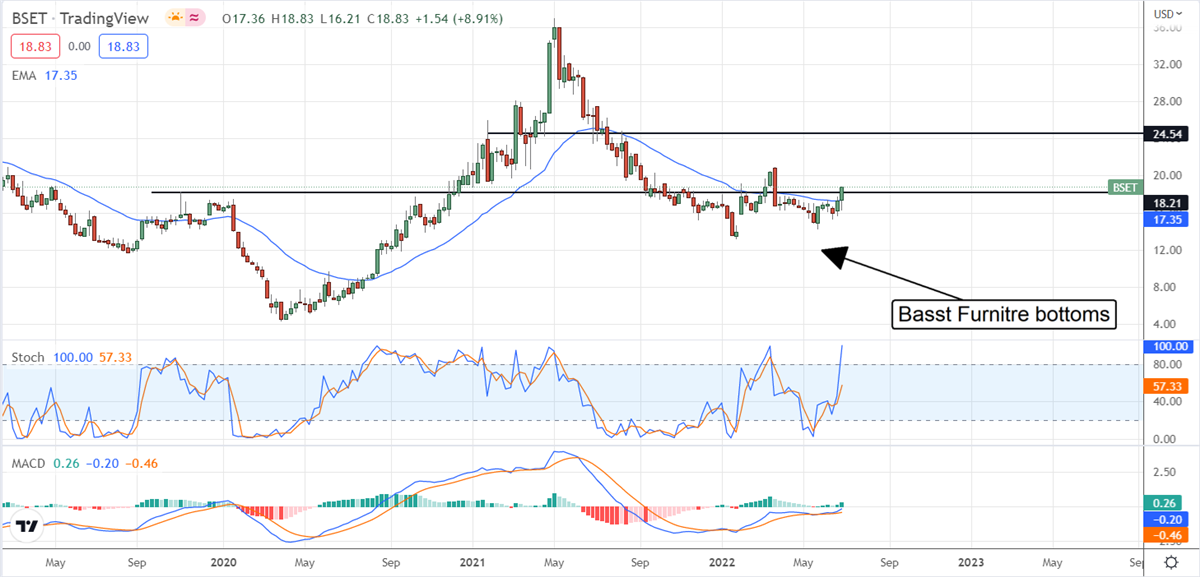Viewport: 1200px width, 577px height.
Task: Click the green BSET symbol tag
Action: pyautogui.click(x=1124, y=187)
